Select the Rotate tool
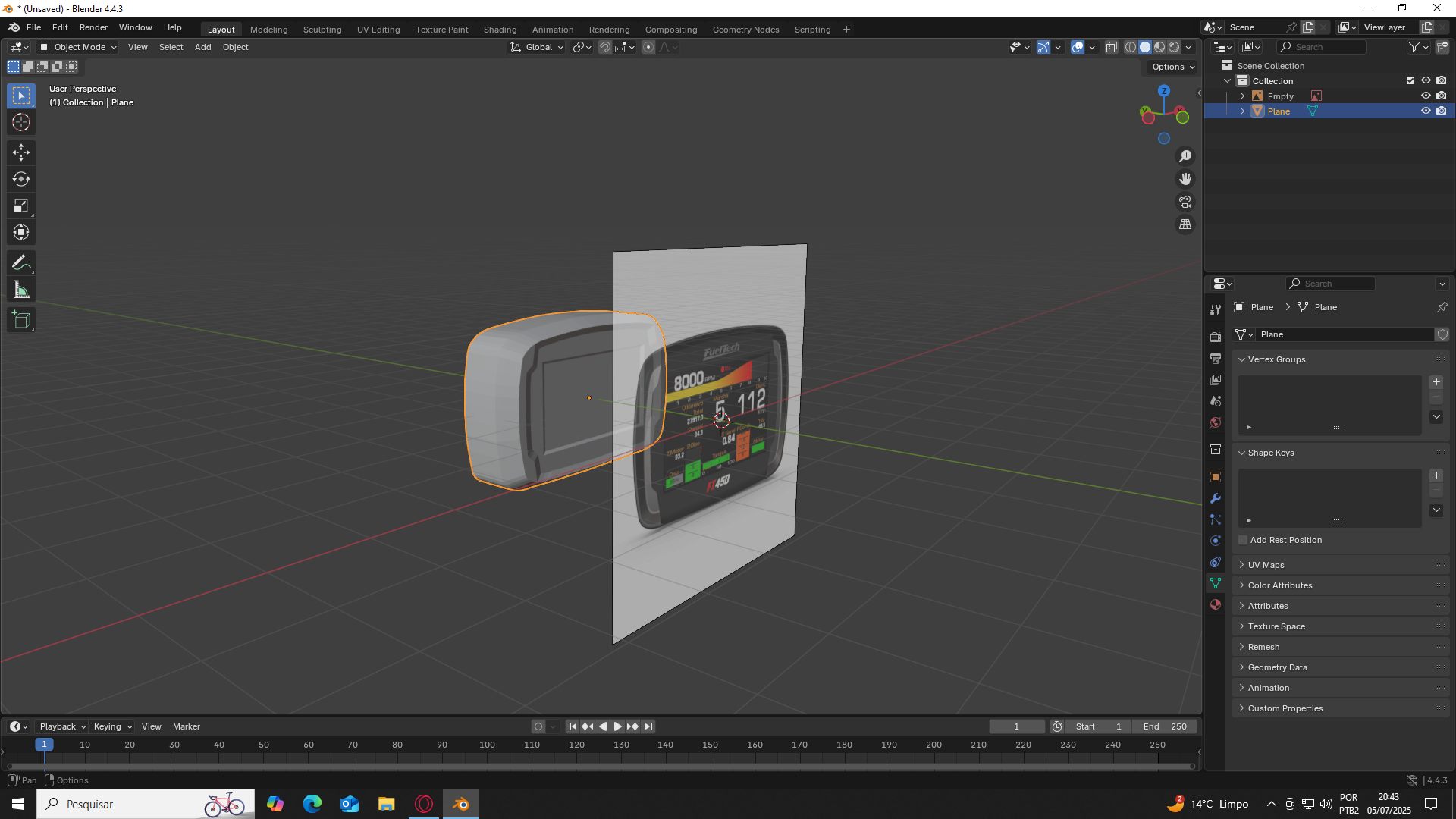 (21, 179)
